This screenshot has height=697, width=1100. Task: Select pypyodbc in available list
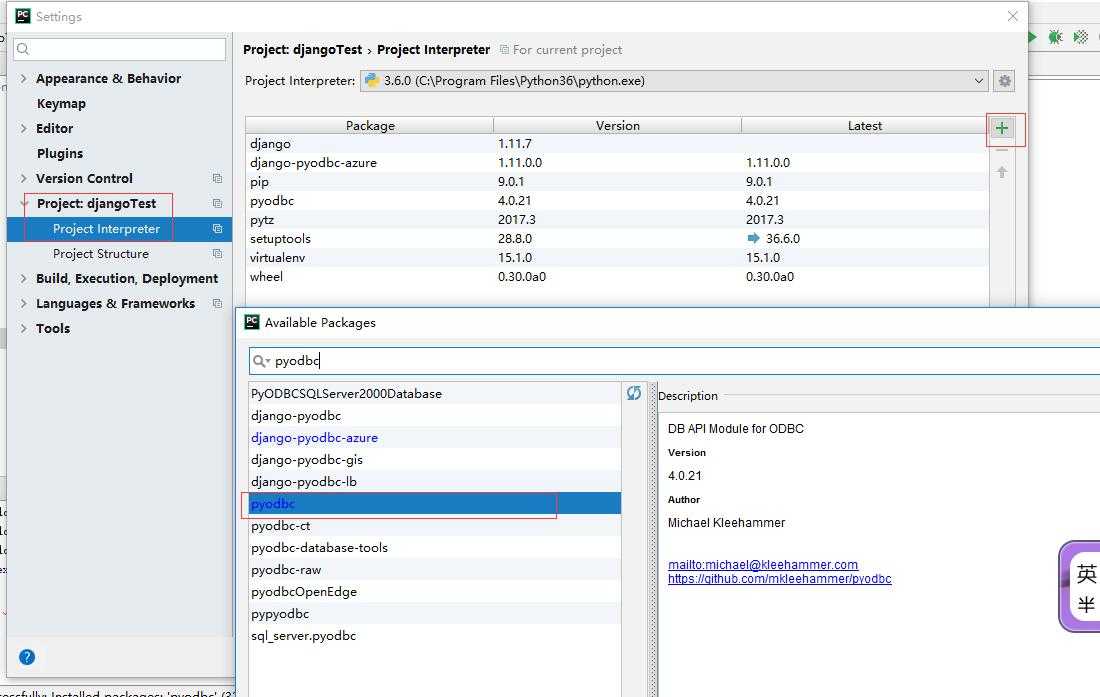(x=435, y=614)
